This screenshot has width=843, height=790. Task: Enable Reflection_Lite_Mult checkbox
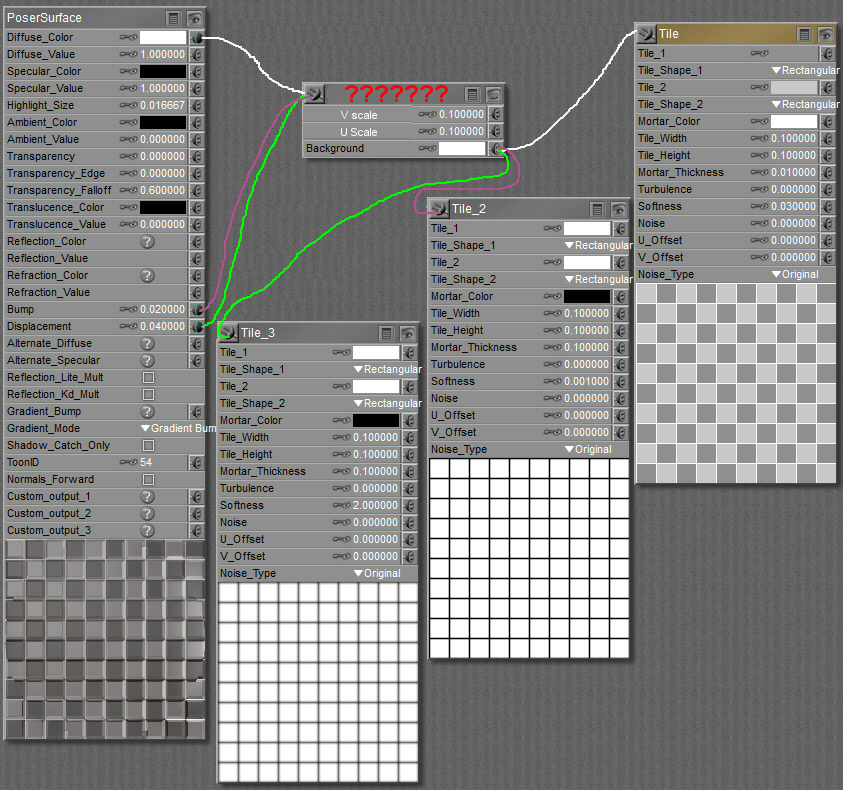149,378
